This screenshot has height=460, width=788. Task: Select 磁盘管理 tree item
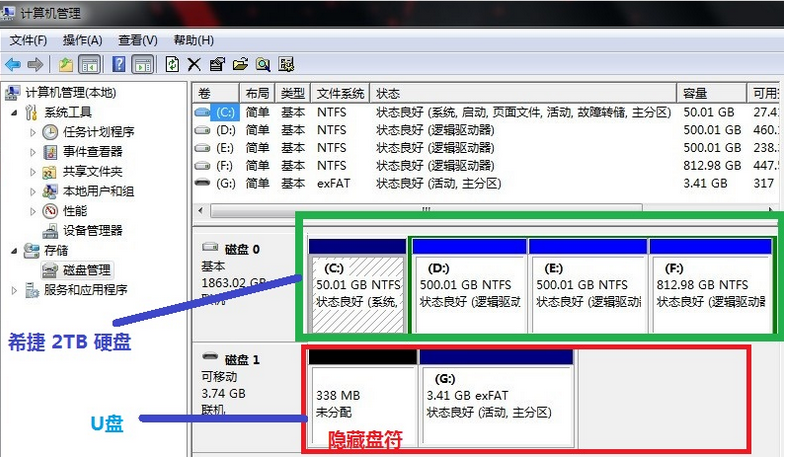point(86,270)
